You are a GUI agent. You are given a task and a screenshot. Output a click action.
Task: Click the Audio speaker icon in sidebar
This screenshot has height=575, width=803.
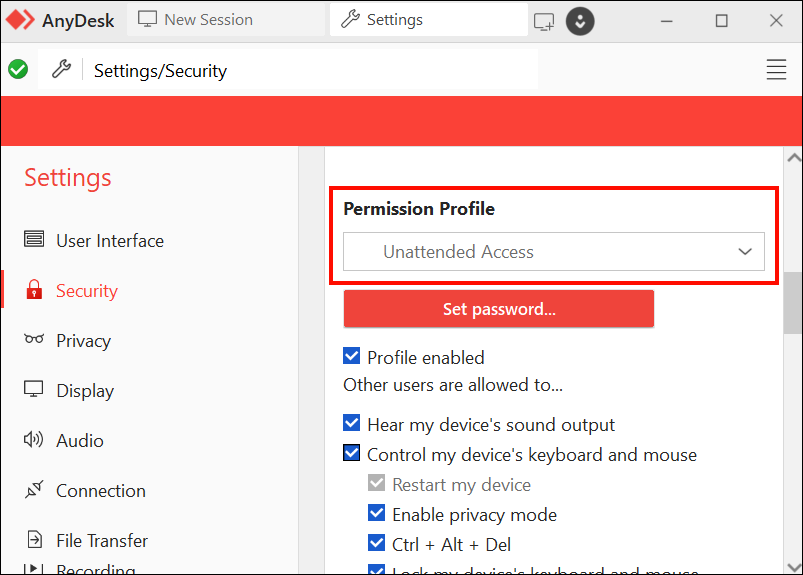34,440
